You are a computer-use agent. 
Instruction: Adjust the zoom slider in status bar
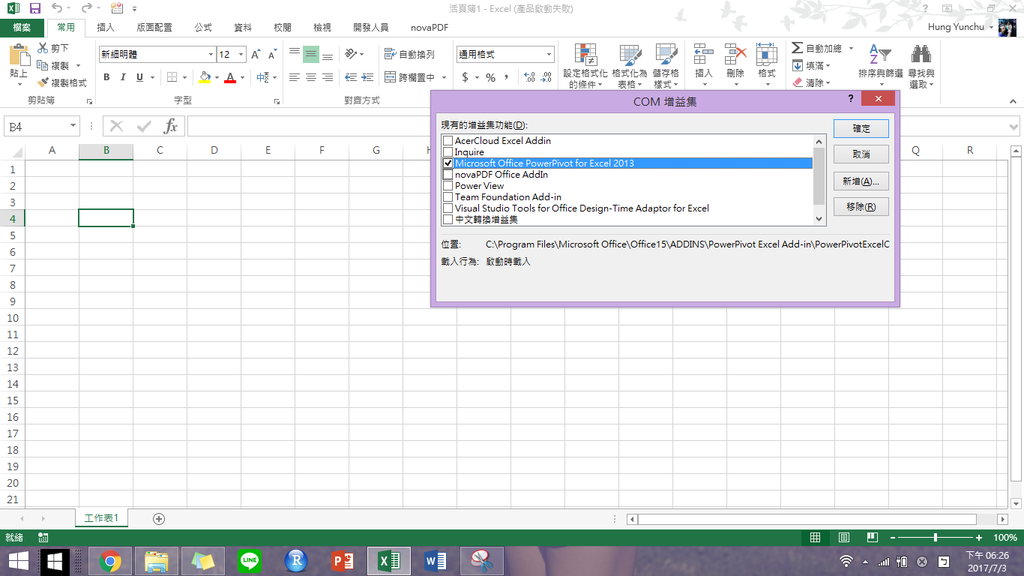[x=935, y=537]
